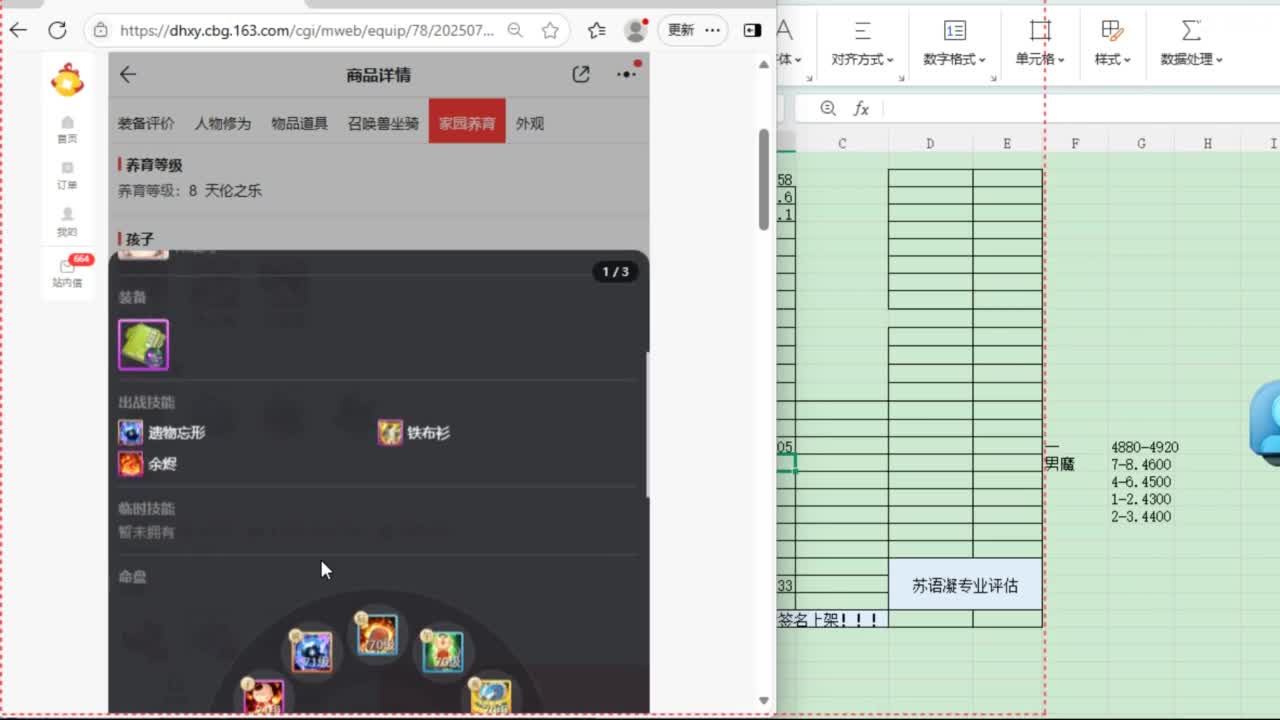Click the yellow mascot site logo
This screenshot has width=1280, height=720.
(x=67, y=80)
